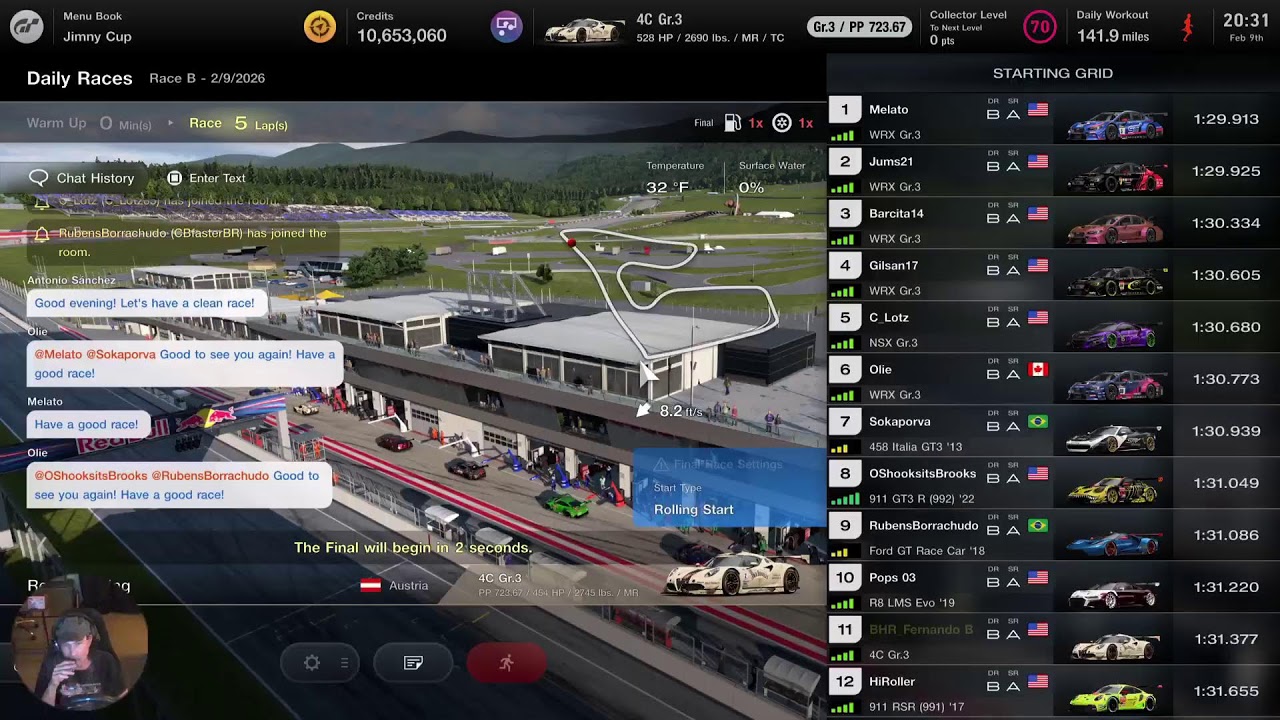Click HiRoller's SR rating icon
Screen dimensions: 1280x720
1013,685
